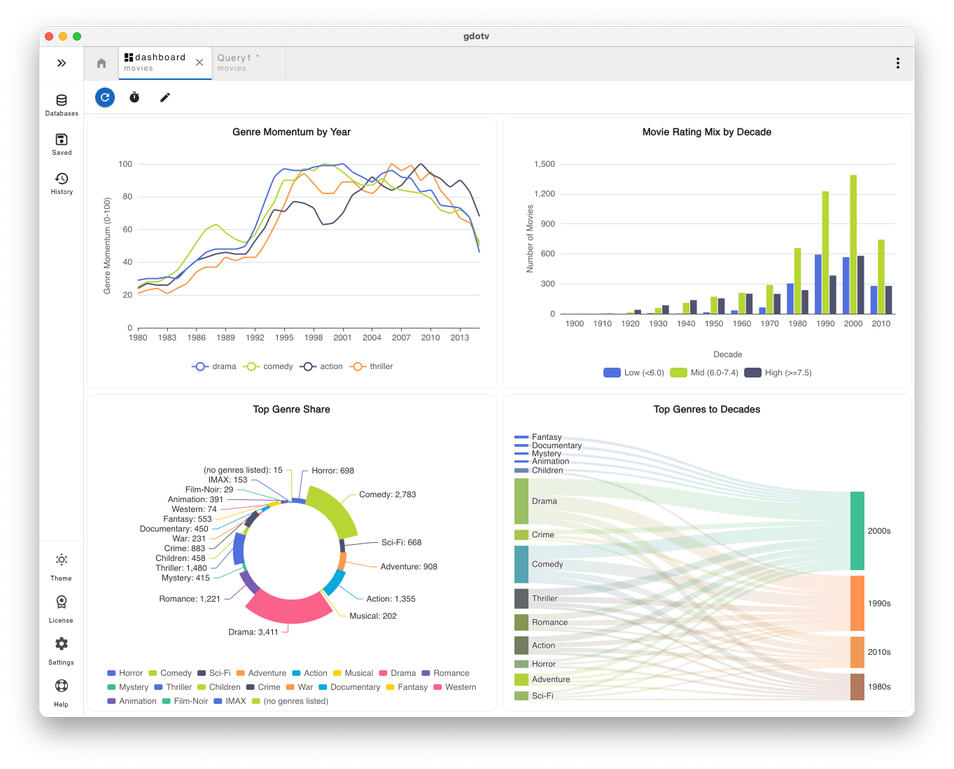Switch to the Query1 tab
The height and width of the screenshot is (769, 954).
[238, 62]
